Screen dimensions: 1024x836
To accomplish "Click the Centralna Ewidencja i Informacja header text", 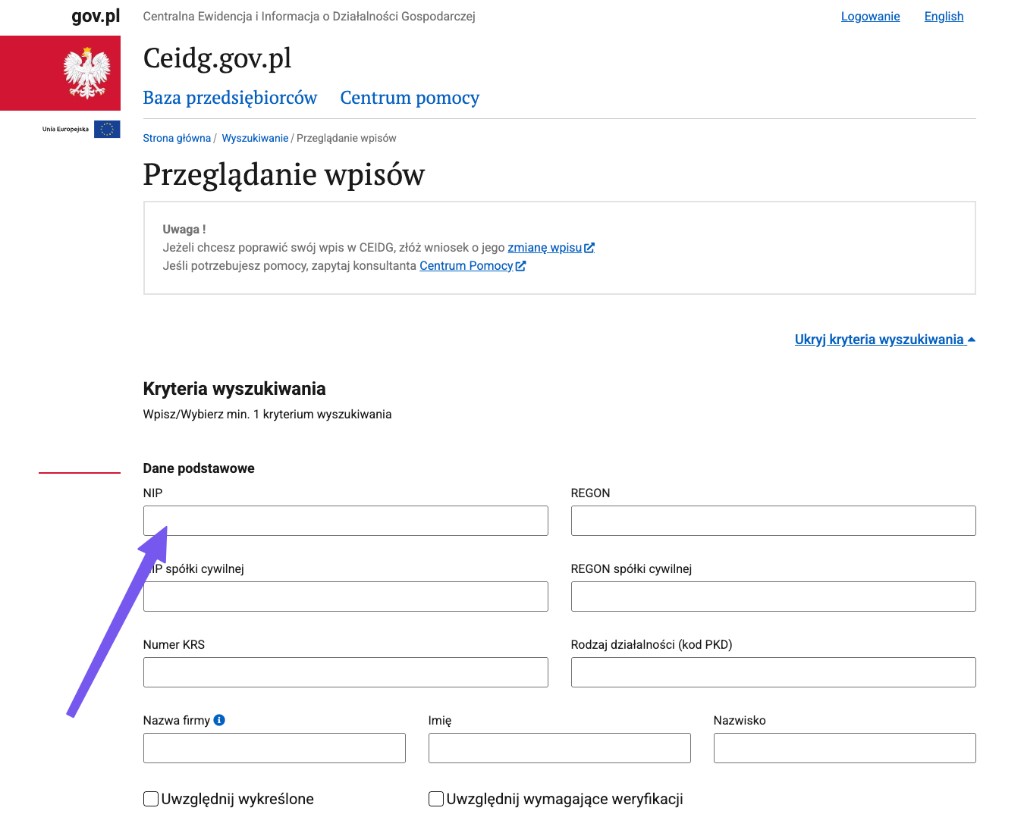I will pyautogui.click(x=309, y=16).
